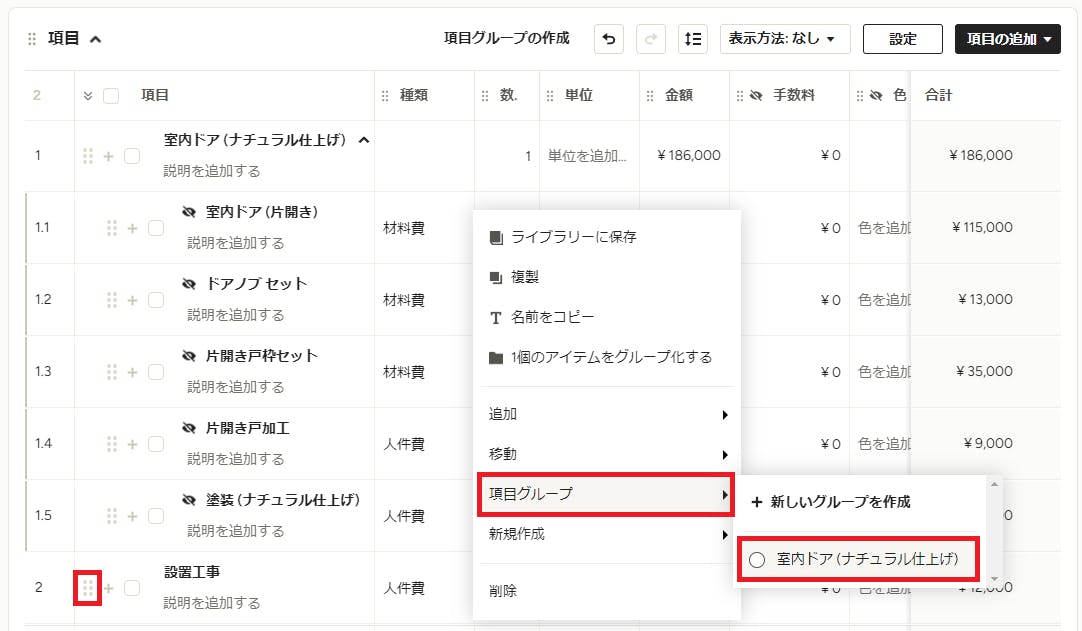Click plus icon on group row 1
This screenshot has height=631, width=1082.
coord(108,157)
